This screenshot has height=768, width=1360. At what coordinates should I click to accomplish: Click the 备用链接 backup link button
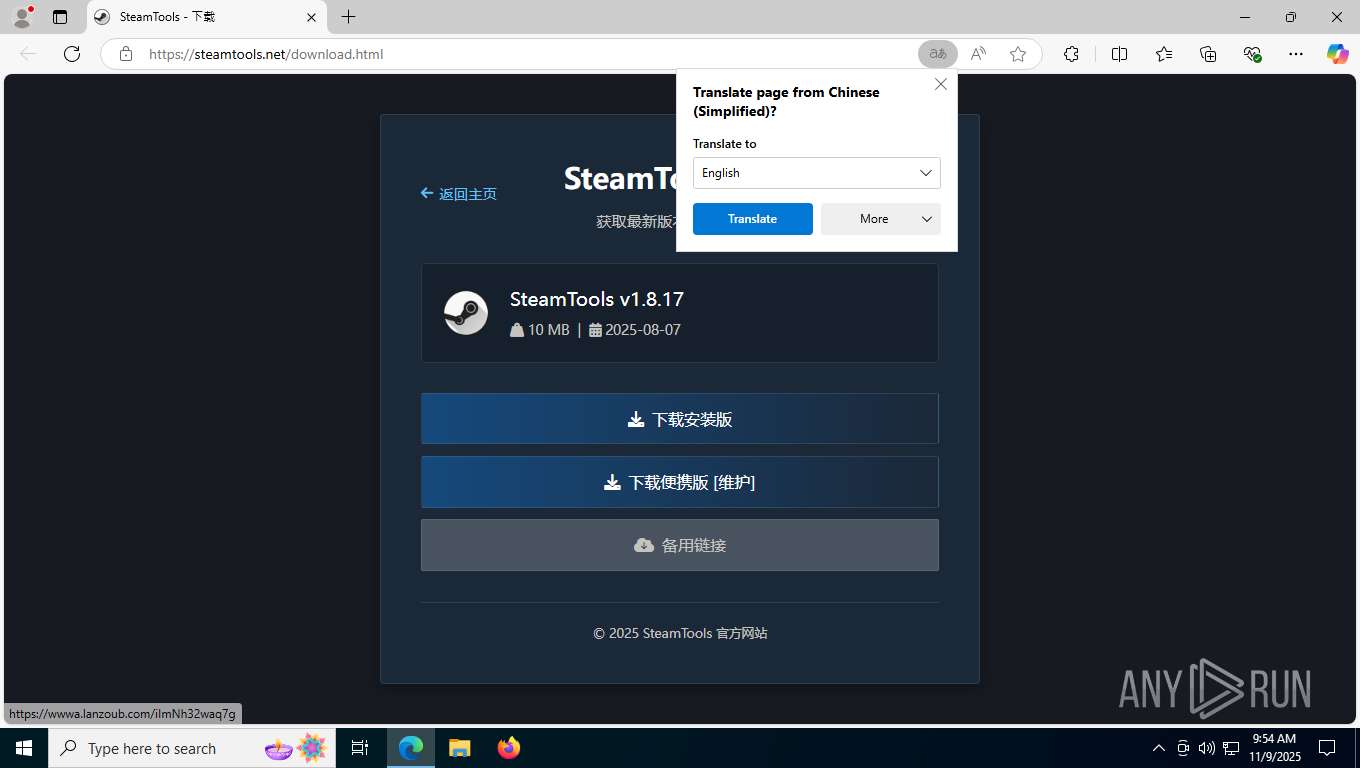pyautogui.click(x=680, y=545)
